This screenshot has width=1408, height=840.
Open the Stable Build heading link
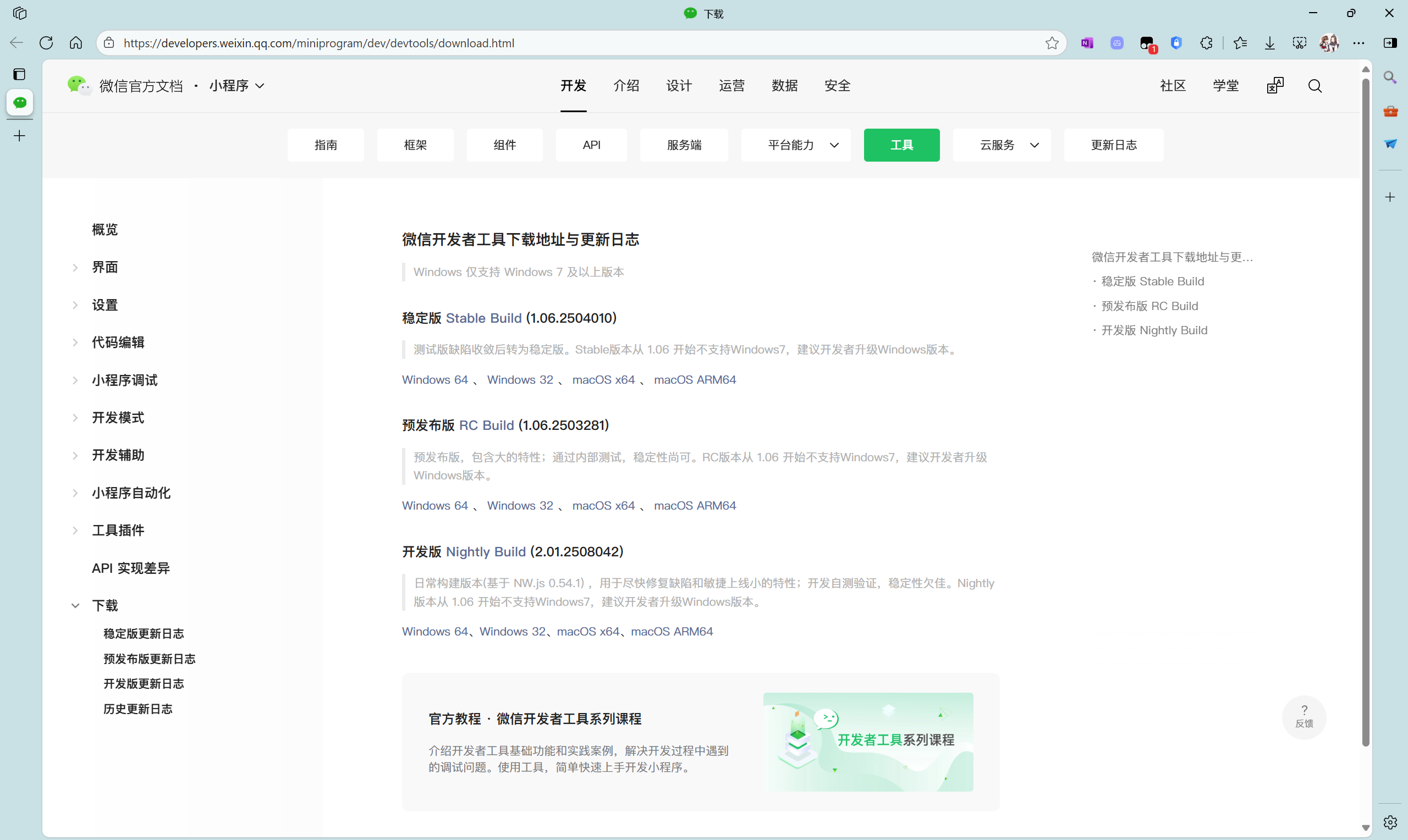click(x=483, y=318)
